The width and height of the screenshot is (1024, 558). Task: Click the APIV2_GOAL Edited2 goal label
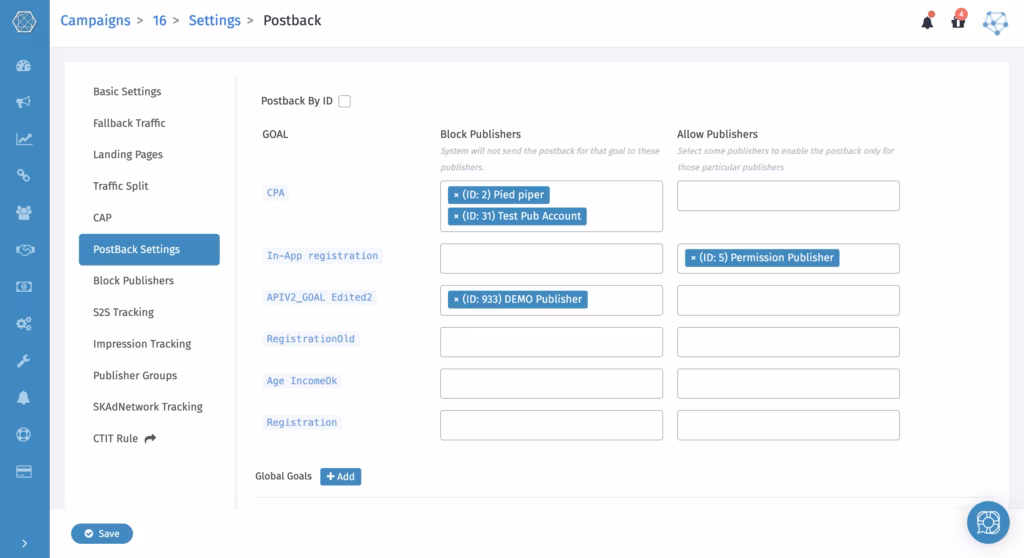point(319,297)
